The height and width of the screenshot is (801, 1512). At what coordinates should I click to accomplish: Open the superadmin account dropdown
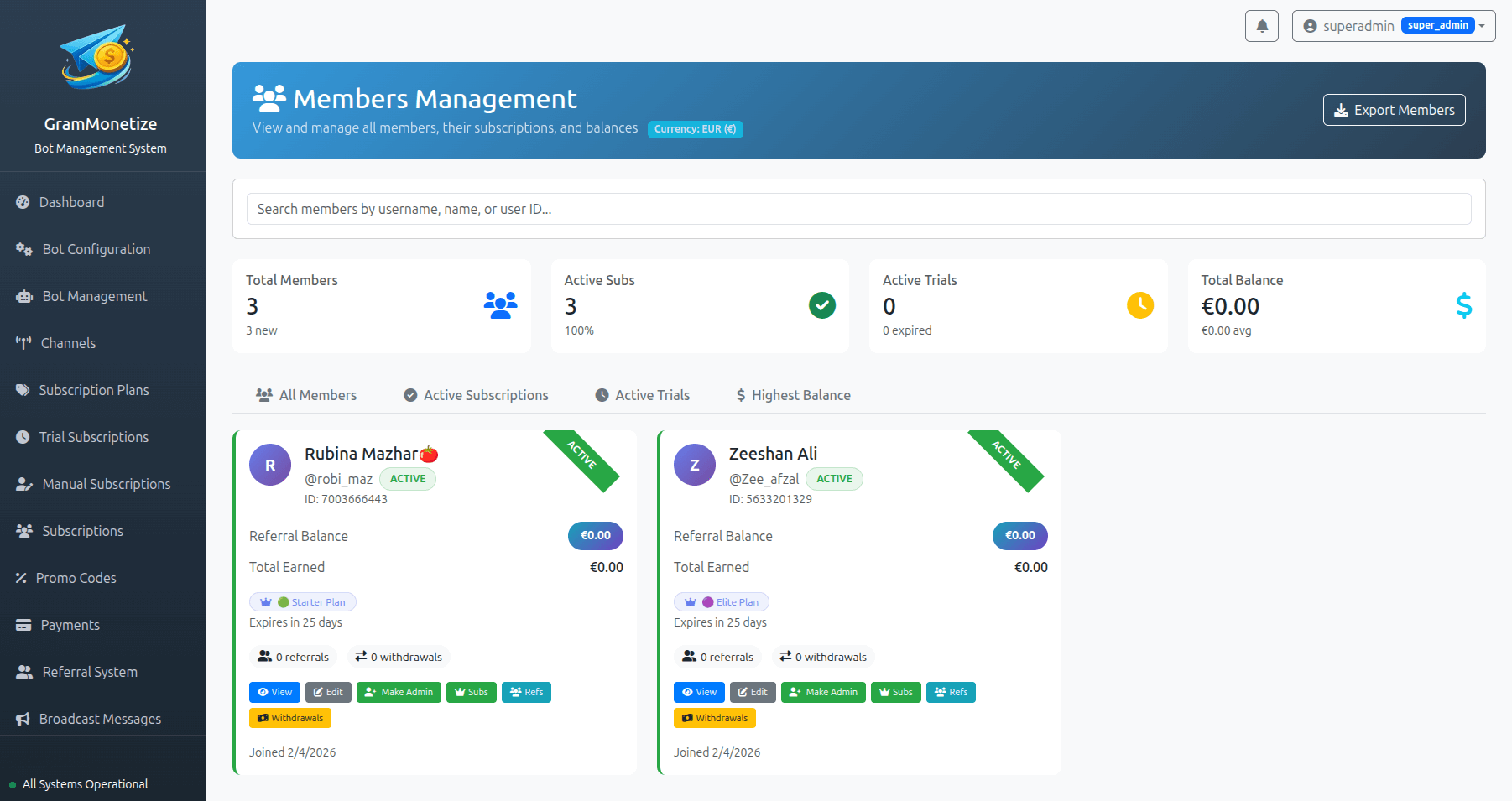pos(1393,25)
